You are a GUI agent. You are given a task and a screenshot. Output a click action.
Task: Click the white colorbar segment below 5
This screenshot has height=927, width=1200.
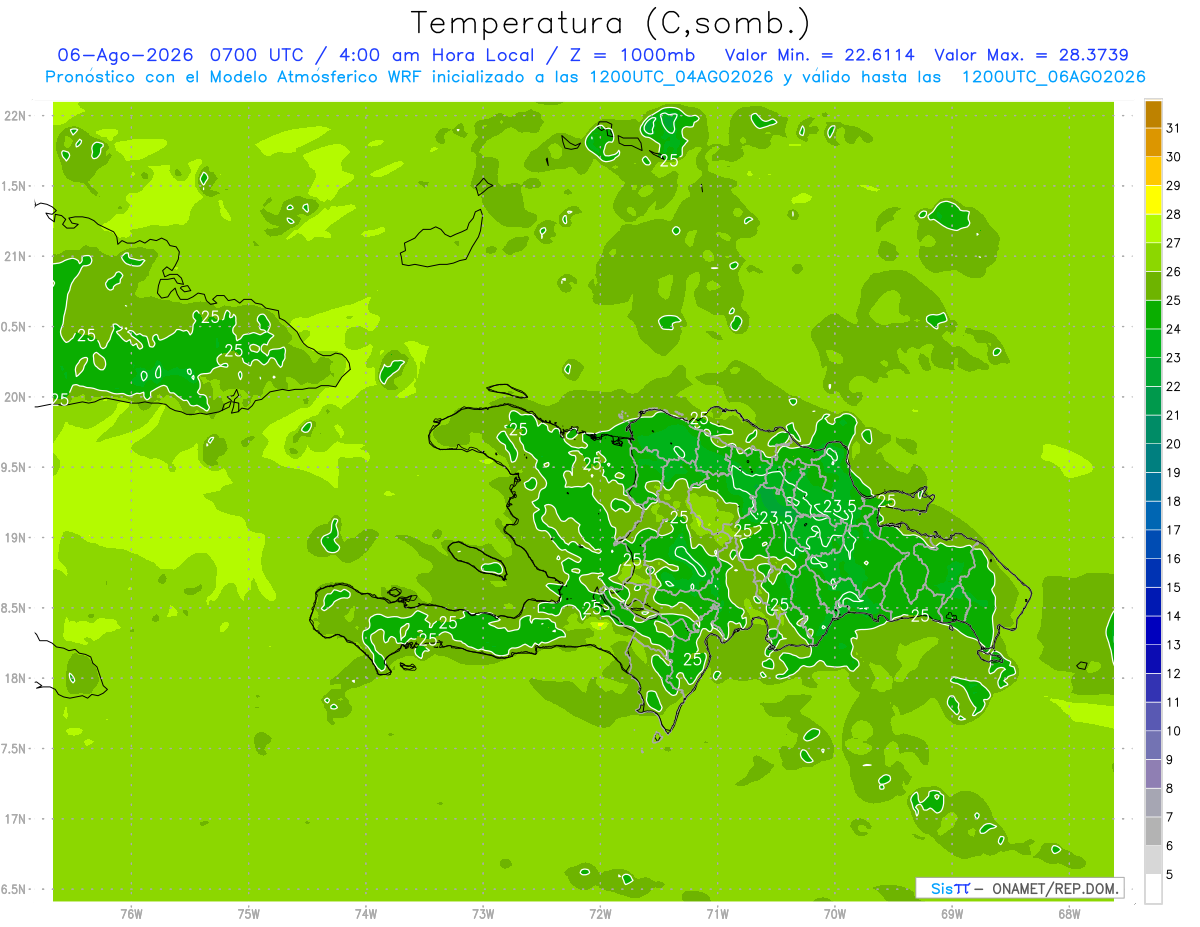point(1153,889)
